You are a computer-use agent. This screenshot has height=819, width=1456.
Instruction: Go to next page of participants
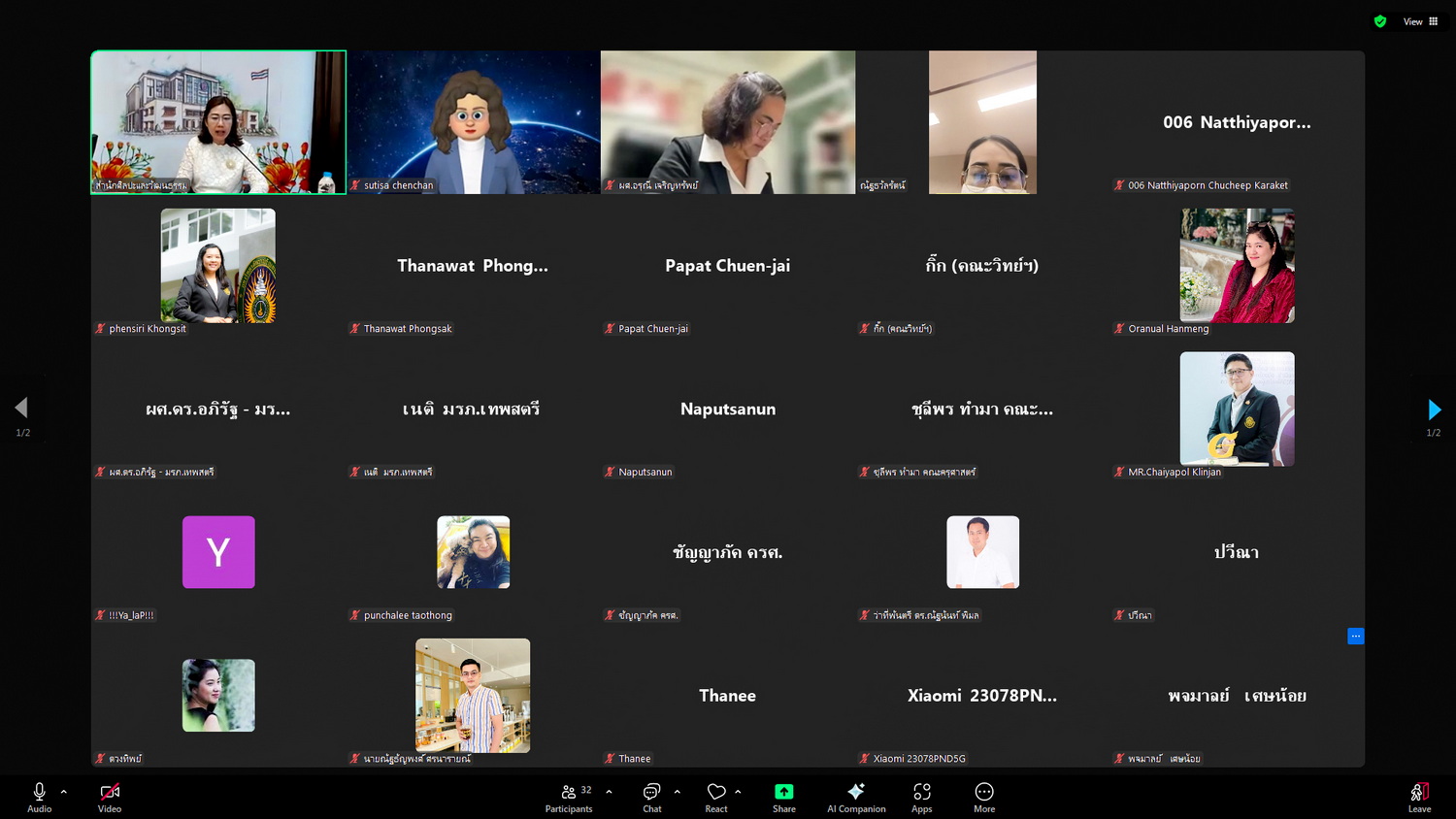pyautogui.click(x=1434, y=409)
